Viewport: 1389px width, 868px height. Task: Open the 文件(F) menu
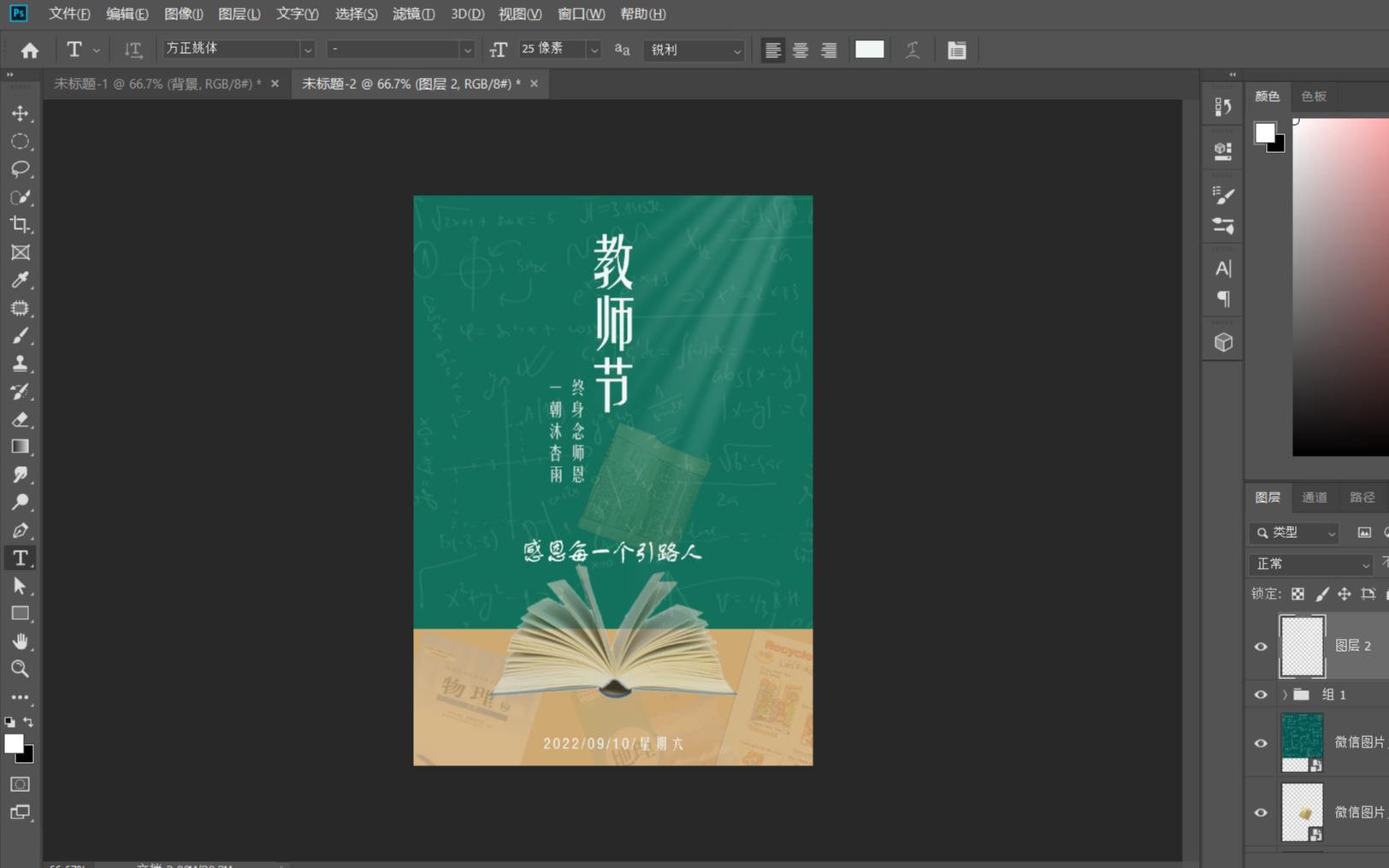click(68, 14)
